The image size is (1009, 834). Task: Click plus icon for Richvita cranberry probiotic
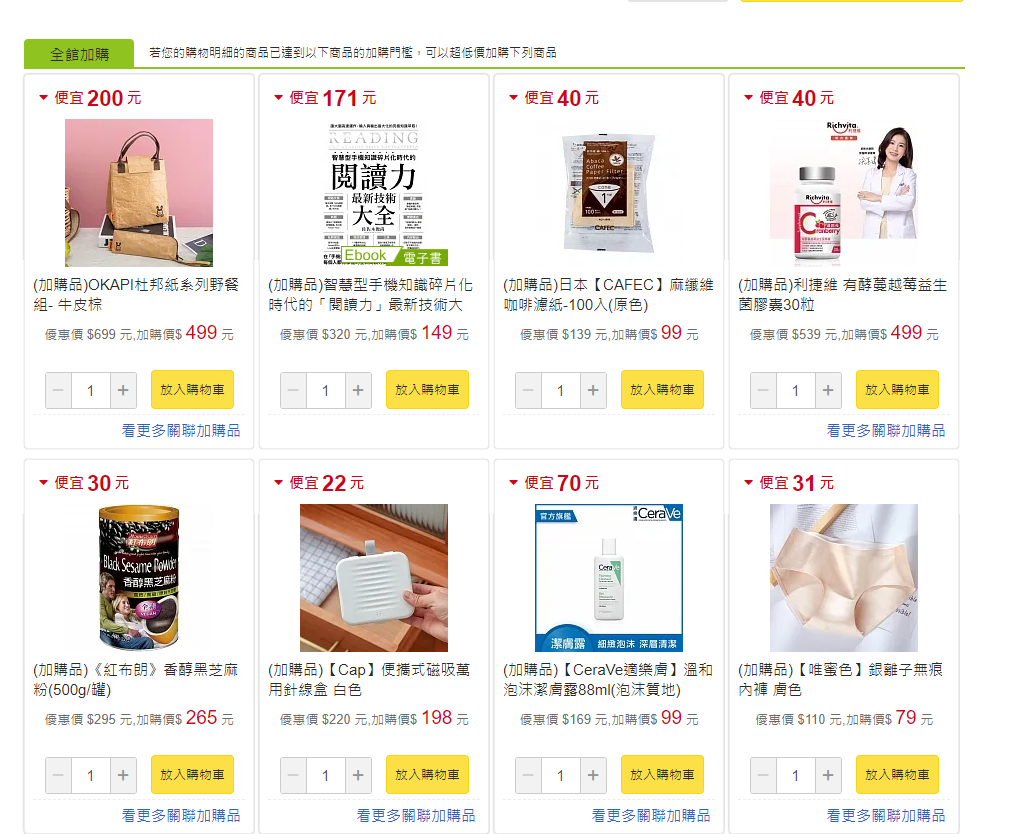coord(828,390)
